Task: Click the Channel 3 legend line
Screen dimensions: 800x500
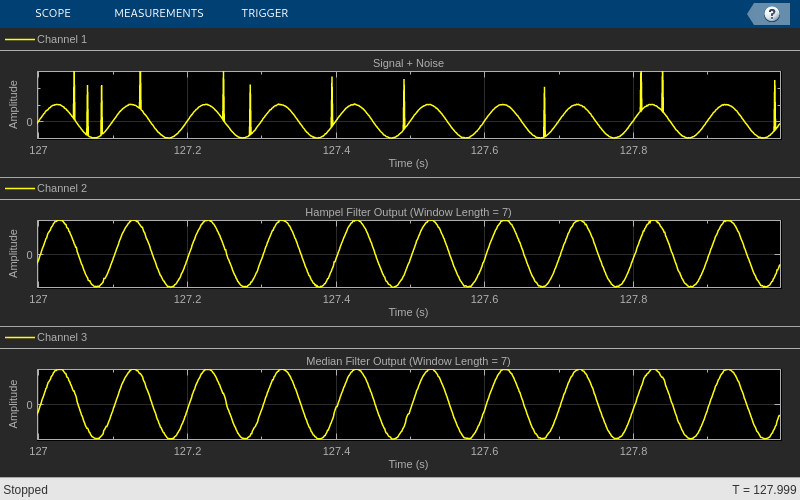Action: [20, 337]
